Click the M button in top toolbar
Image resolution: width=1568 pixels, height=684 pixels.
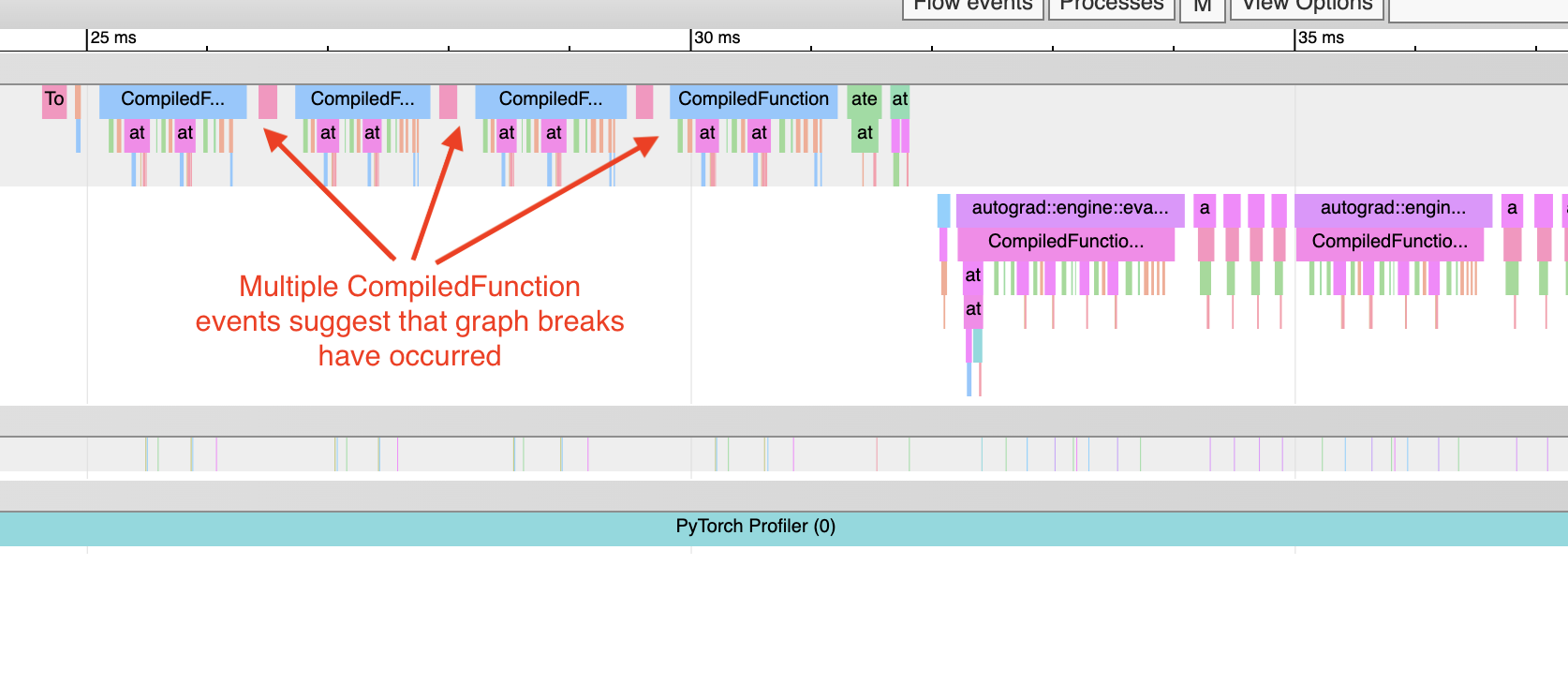1202,7
